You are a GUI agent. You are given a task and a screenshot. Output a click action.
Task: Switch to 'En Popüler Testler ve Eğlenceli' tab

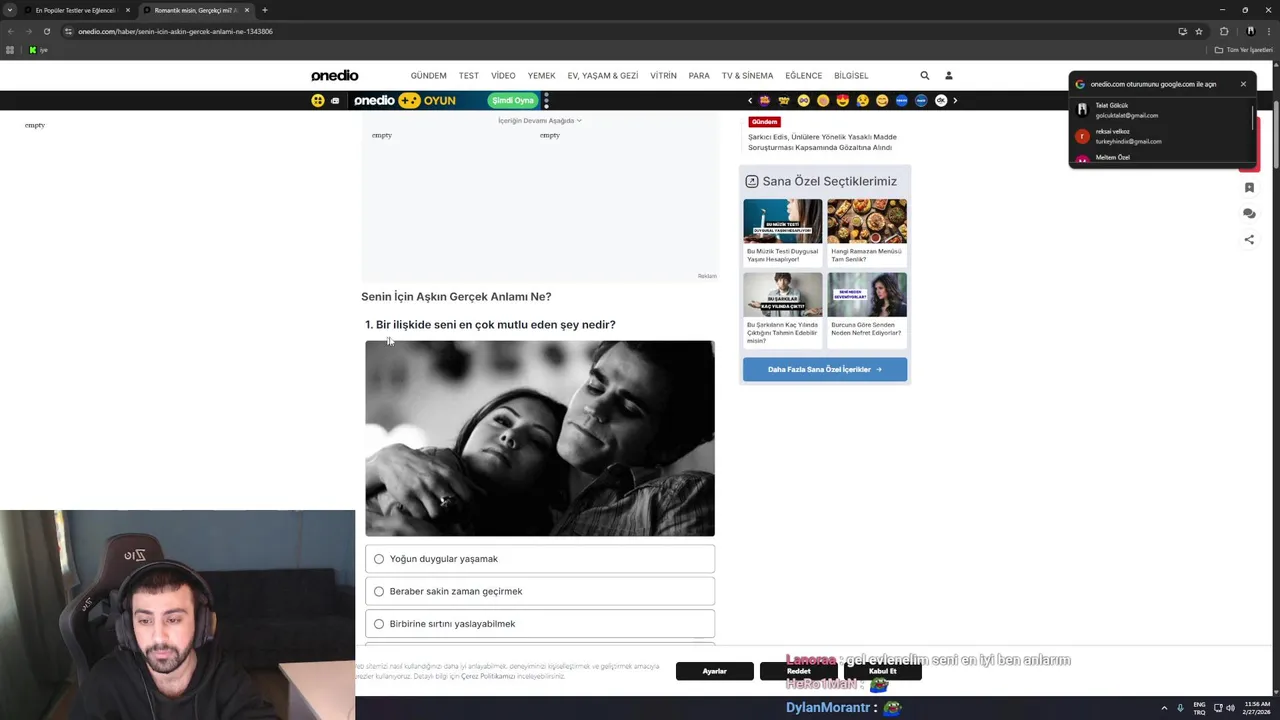[x=76, y=10]
